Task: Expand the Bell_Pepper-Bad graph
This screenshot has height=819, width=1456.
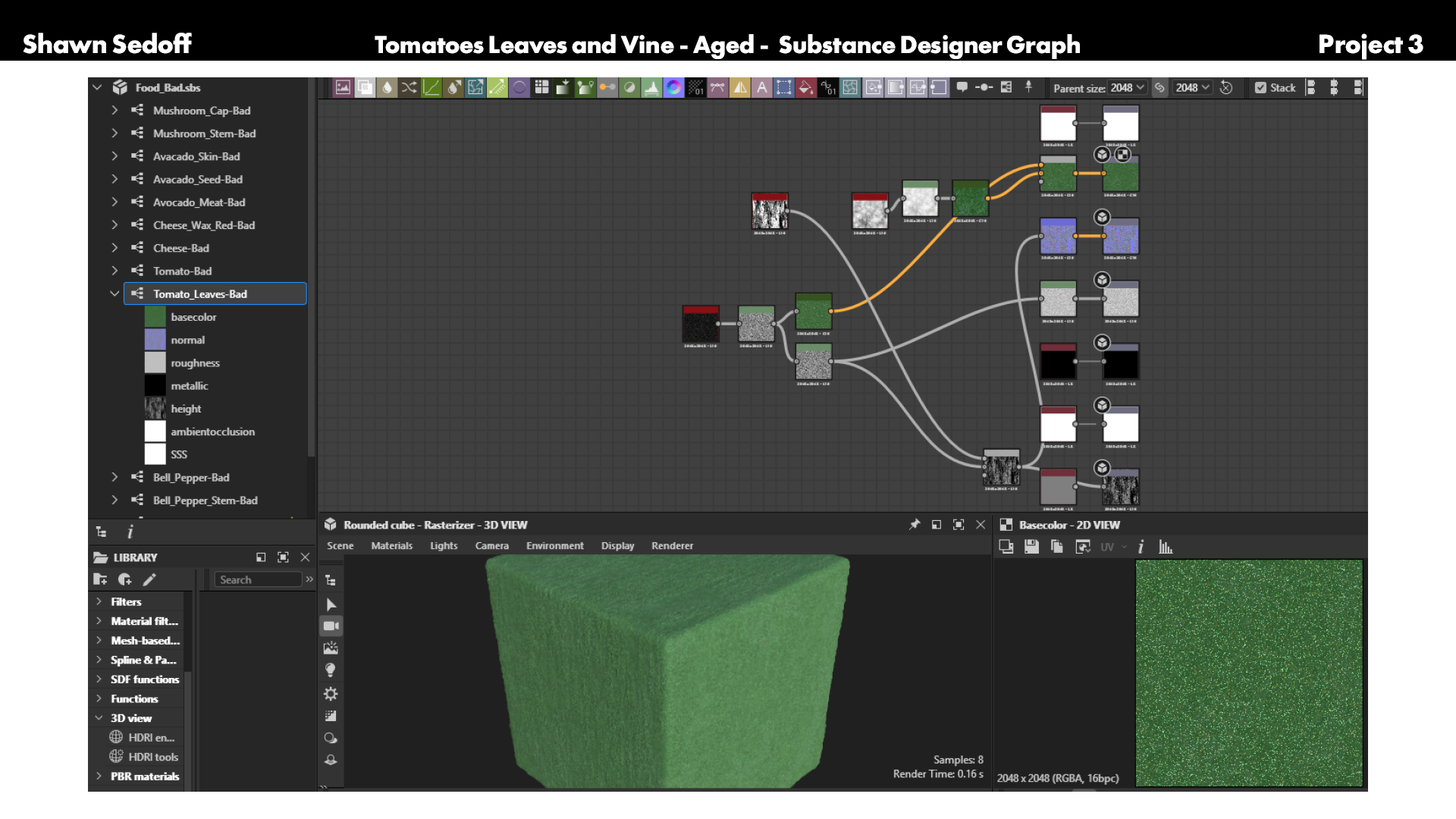Action: click(x=115, y=477)
